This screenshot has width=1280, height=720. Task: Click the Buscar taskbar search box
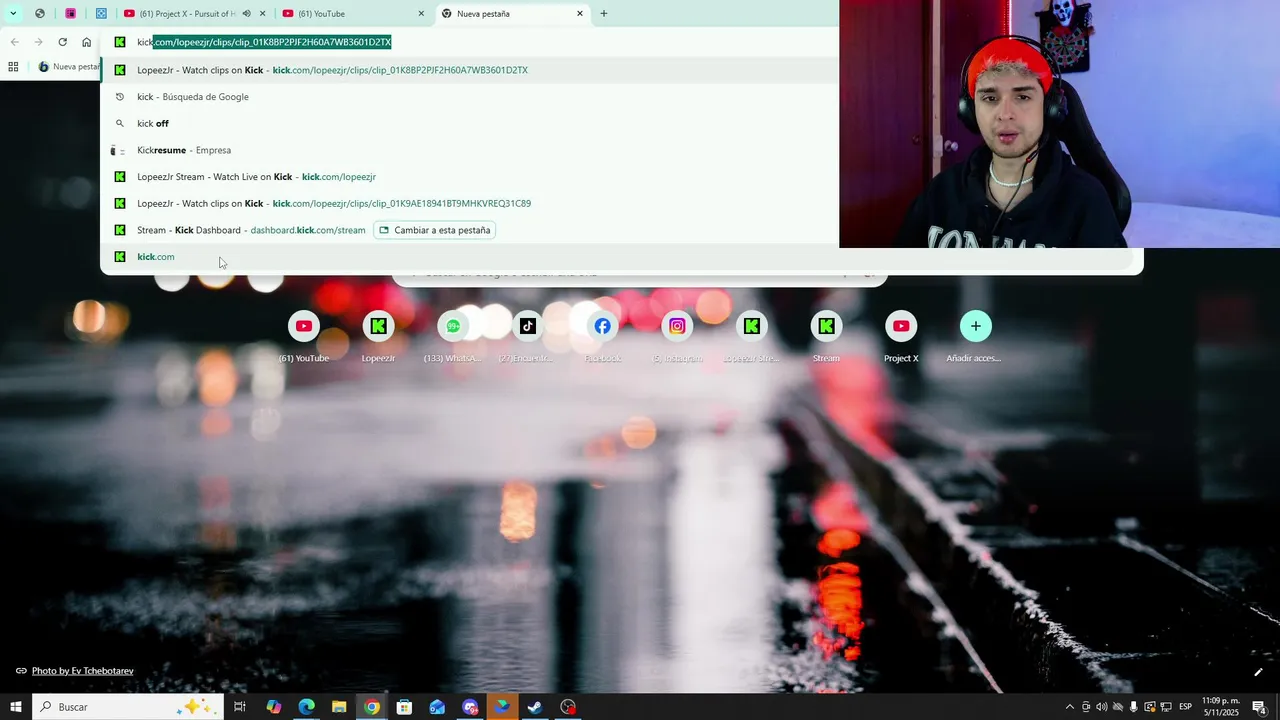pos(128,707)
